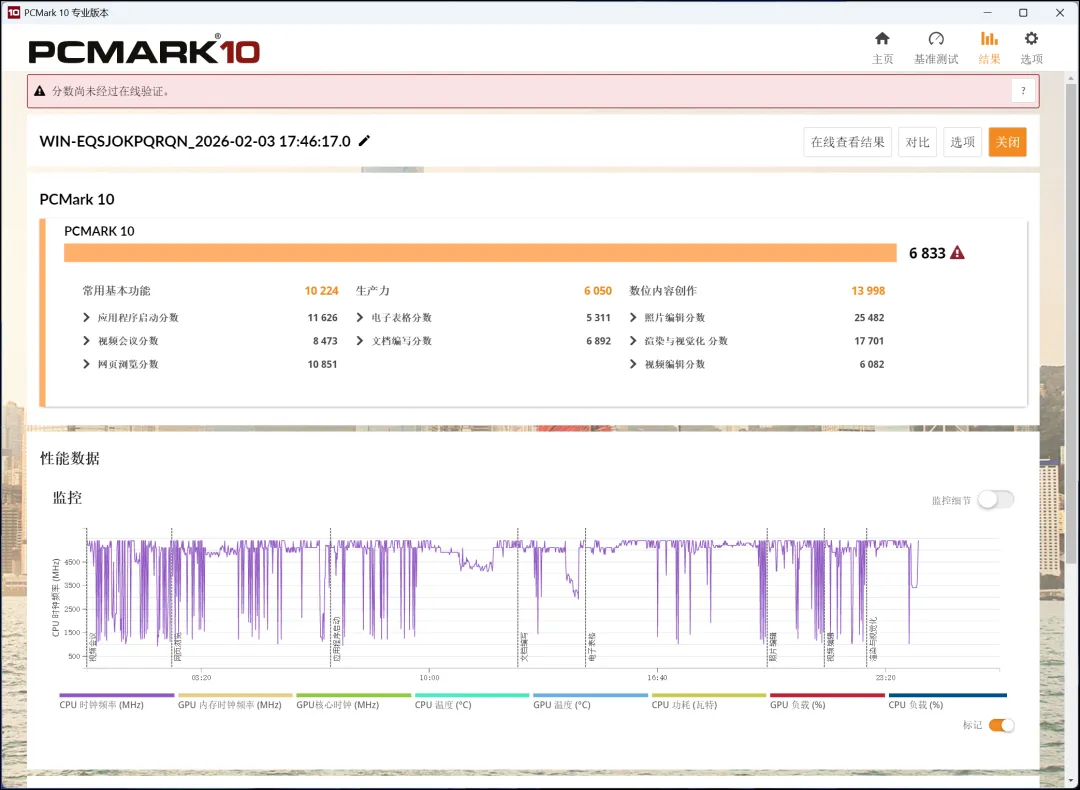Close the PCMark 10 window
Screen dimensions: 1080x790
pyautogui.click(x=1060, y=12)
